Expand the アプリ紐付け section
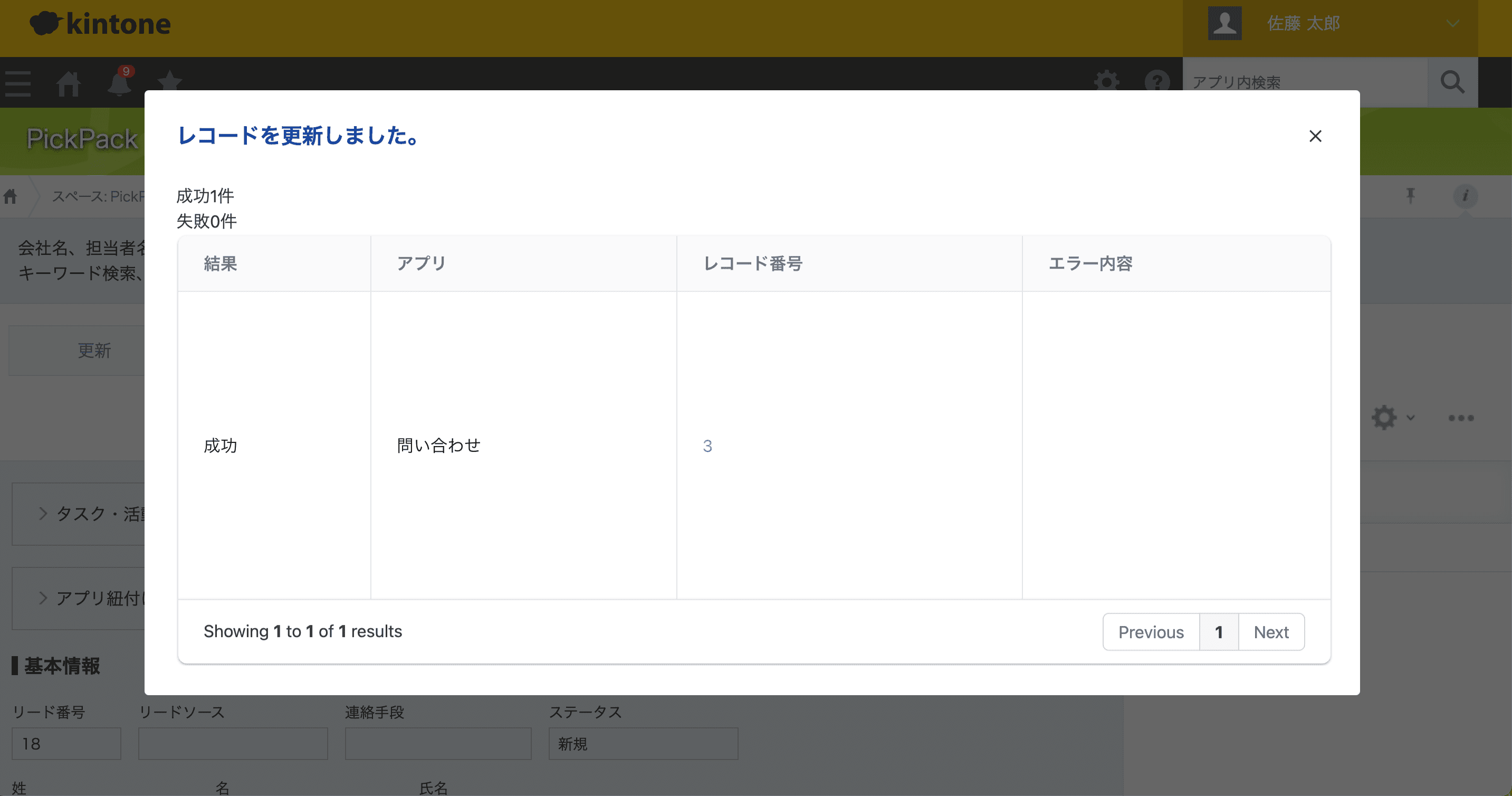Viewport: 1512px width, 796px height. 79,598
